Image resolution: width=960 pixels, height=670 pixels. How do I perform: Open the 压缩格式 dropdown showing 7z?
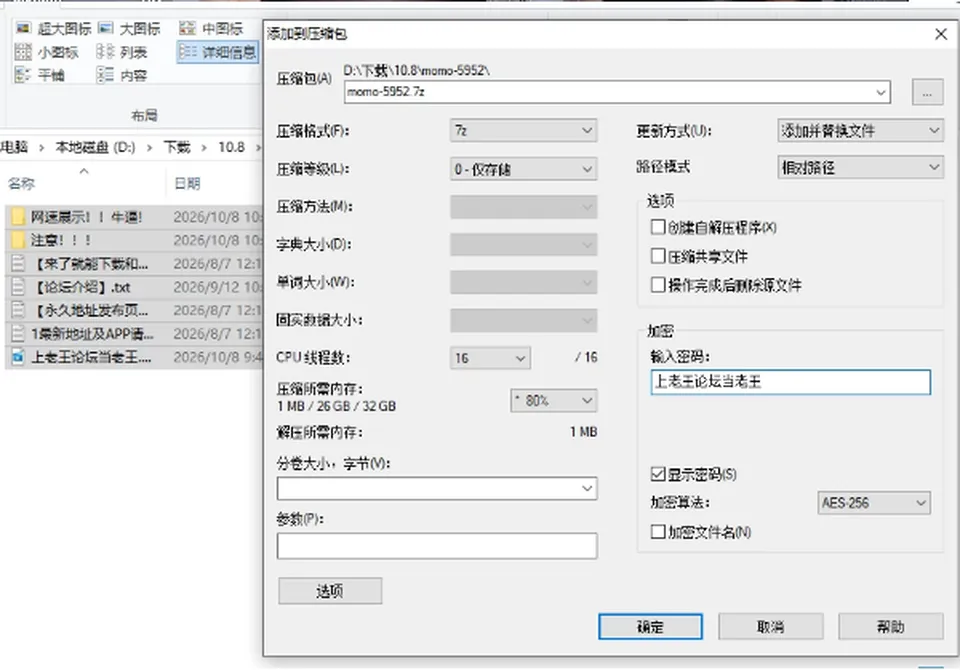click(523, 130)
